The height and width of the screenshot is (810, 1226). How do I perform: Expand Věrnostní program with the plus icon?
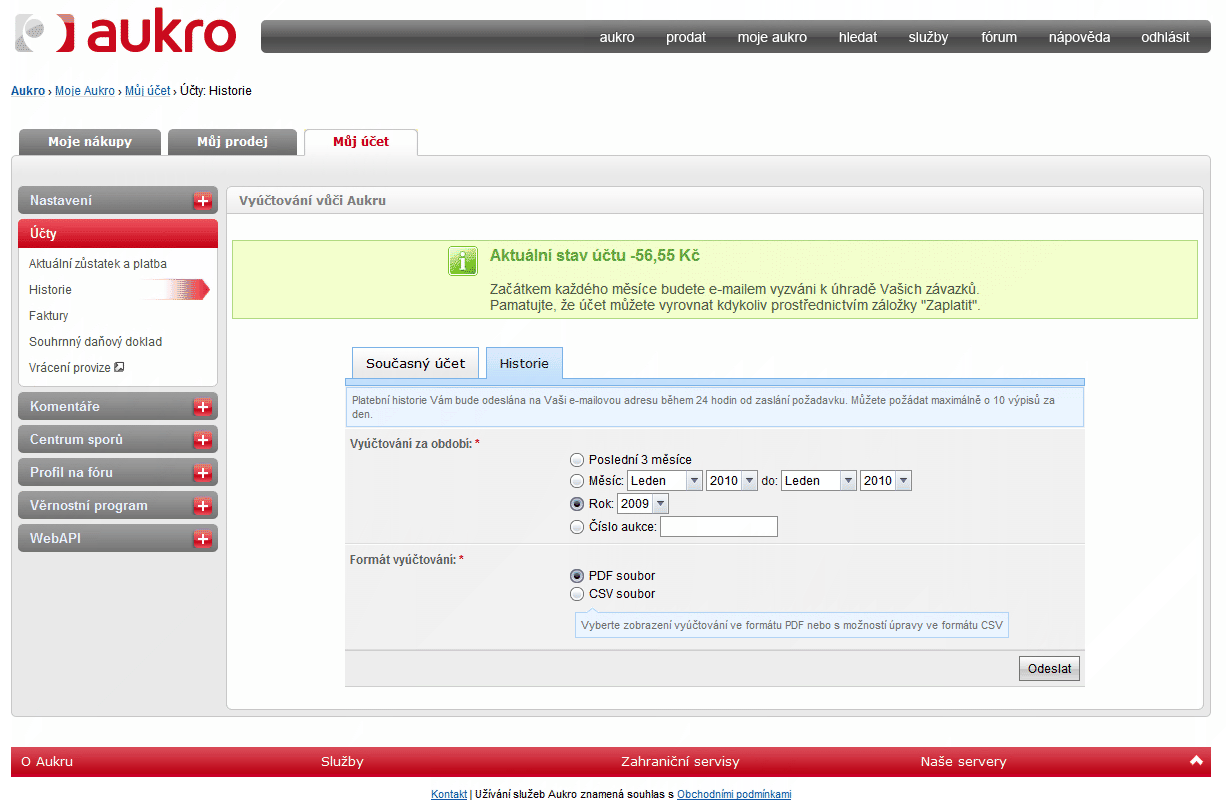pos(202,506)
